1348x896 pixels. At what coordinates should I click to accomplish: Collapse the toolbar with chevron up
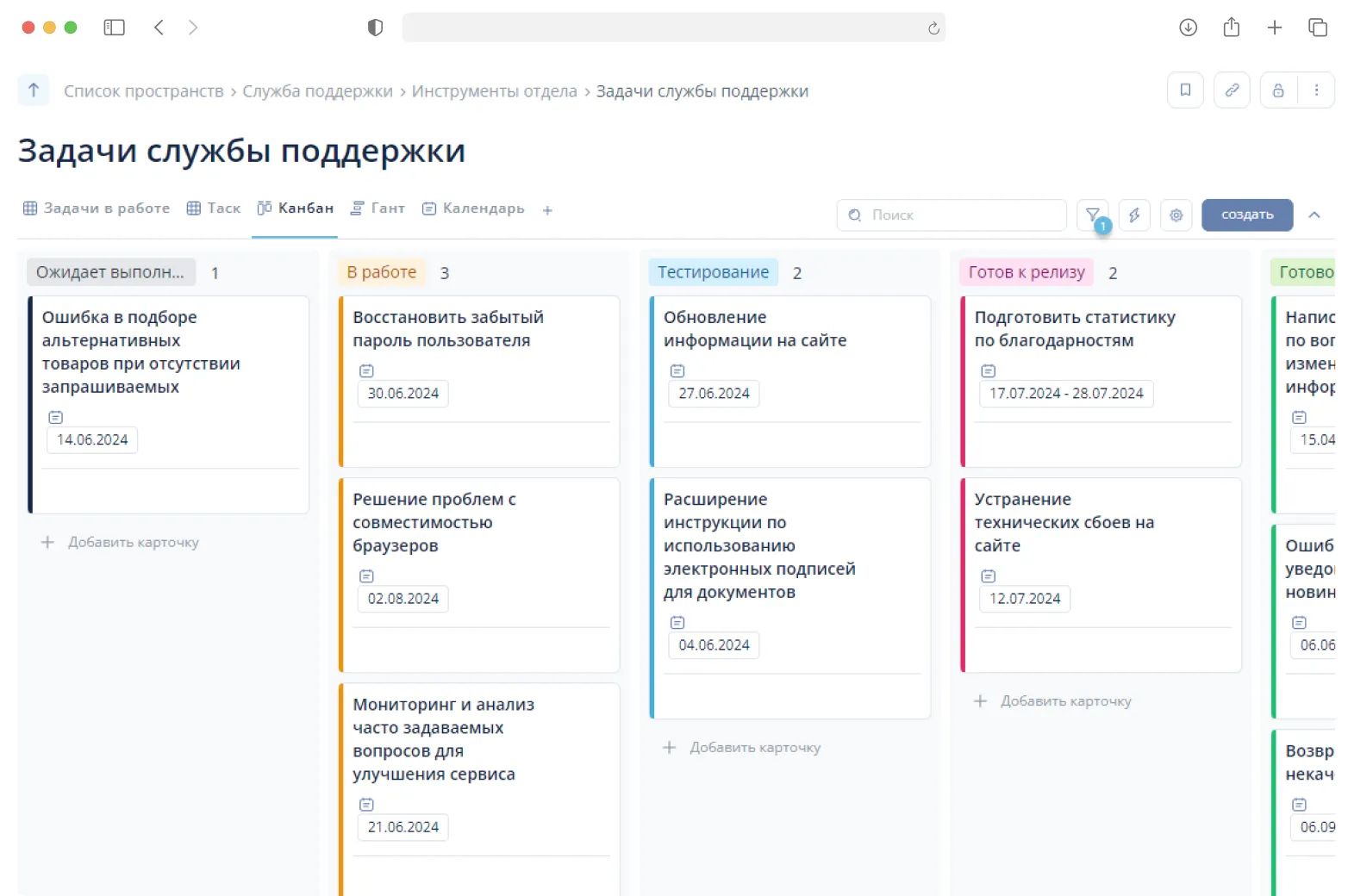(x=1314, y=215)
